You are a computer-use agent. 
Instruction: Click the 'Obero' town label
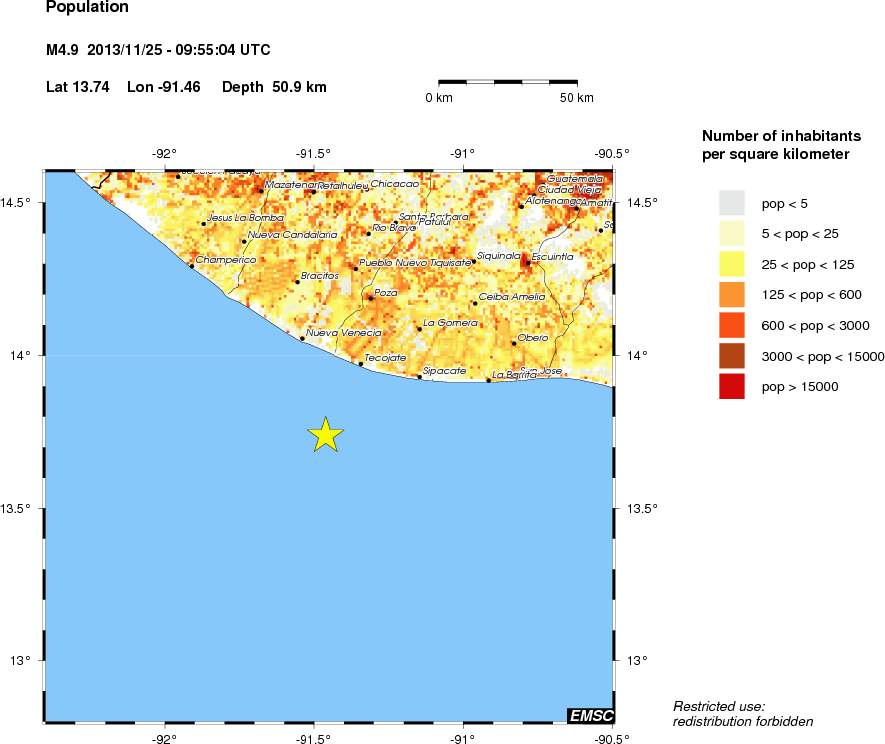533,338
